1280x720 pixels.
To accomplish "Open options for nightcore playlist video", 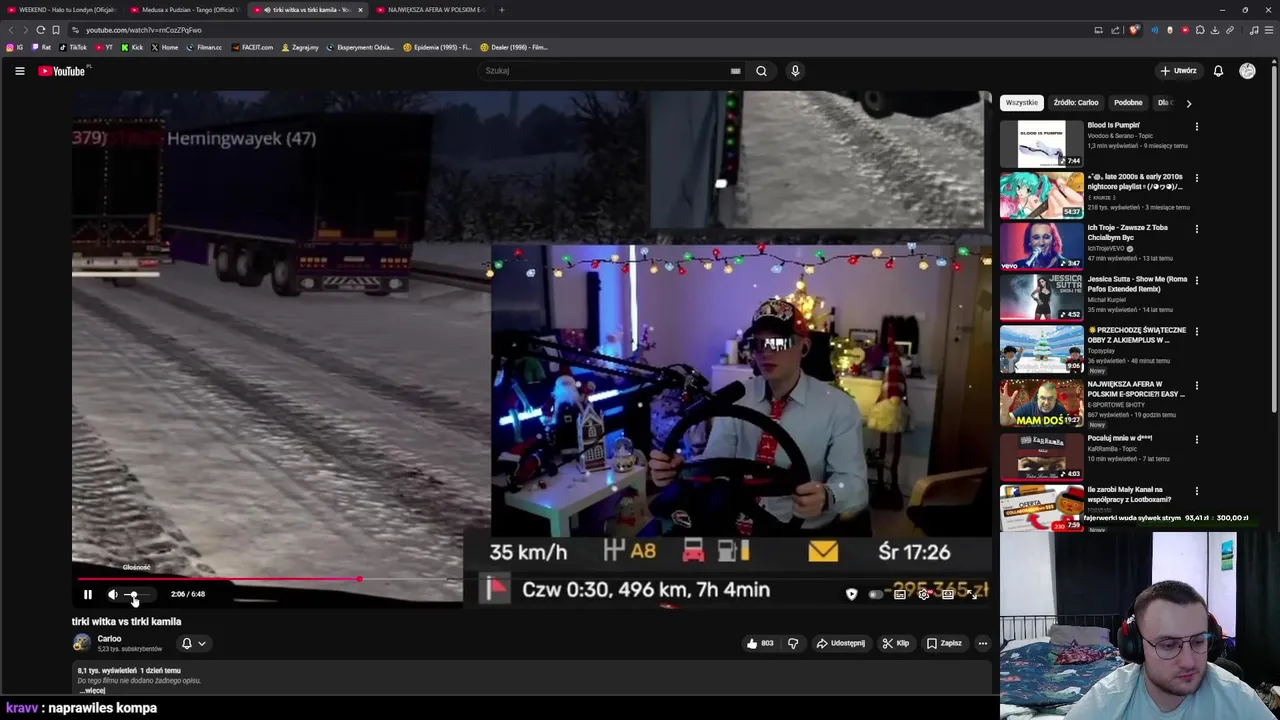I will click(x=1196, y=178).
